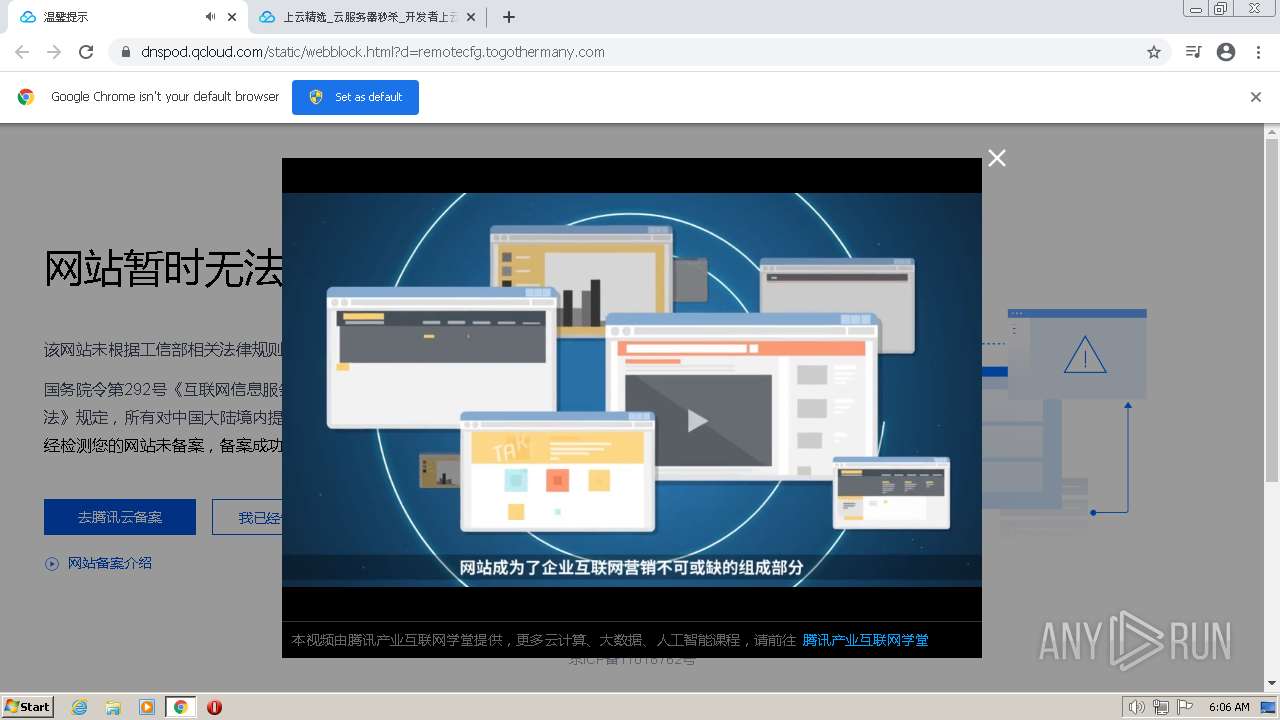Viewport: 1280px width, 720px height.
Task: Close the 温馨提示 tab
Action: [x=232, y=17]
